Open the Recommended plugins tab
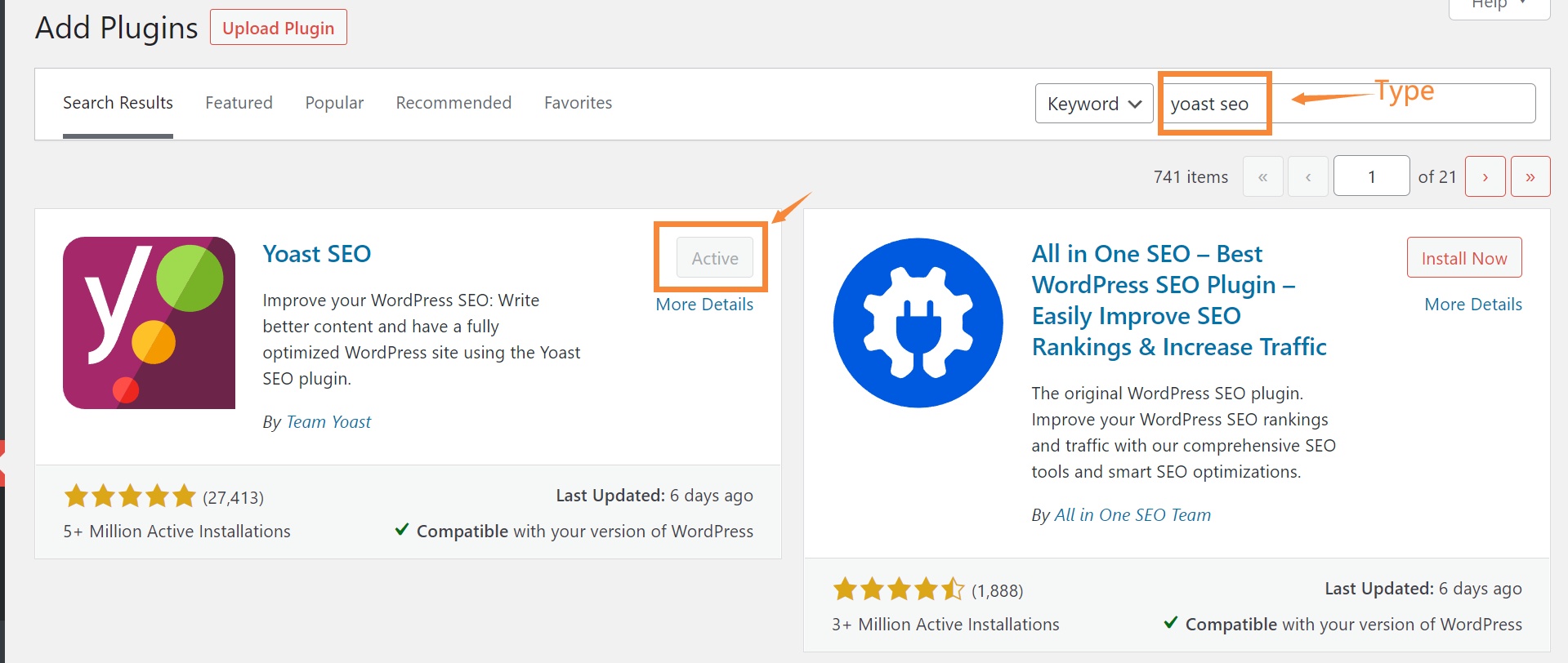 click(x=453, y=103)
